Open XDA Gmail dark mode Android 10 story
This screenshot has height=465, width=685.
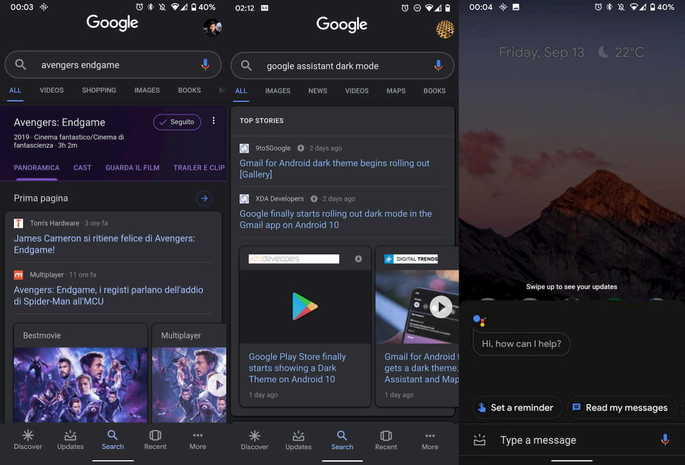coord(336,219)
